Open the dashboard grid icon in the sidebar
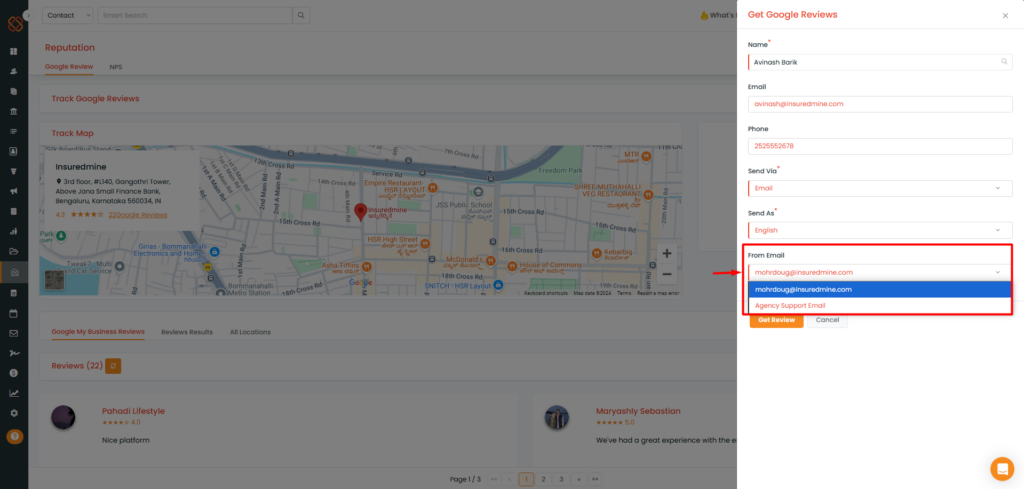 tap(14, 52)
